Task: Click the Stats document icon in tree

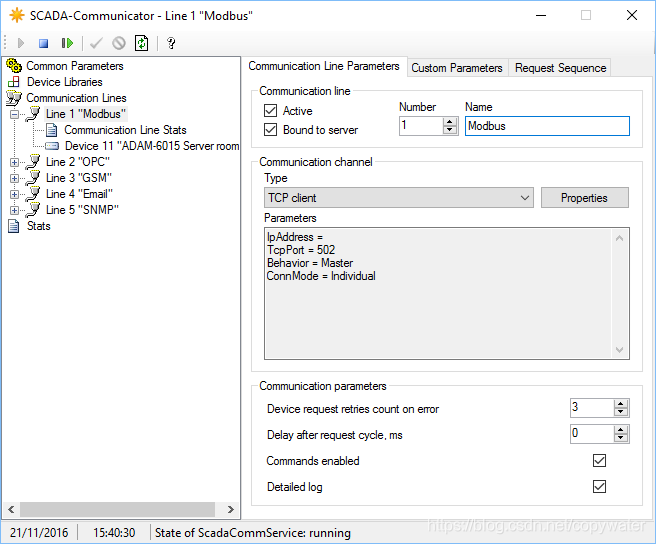Action: pyautogui.click(x=14, y=226)
